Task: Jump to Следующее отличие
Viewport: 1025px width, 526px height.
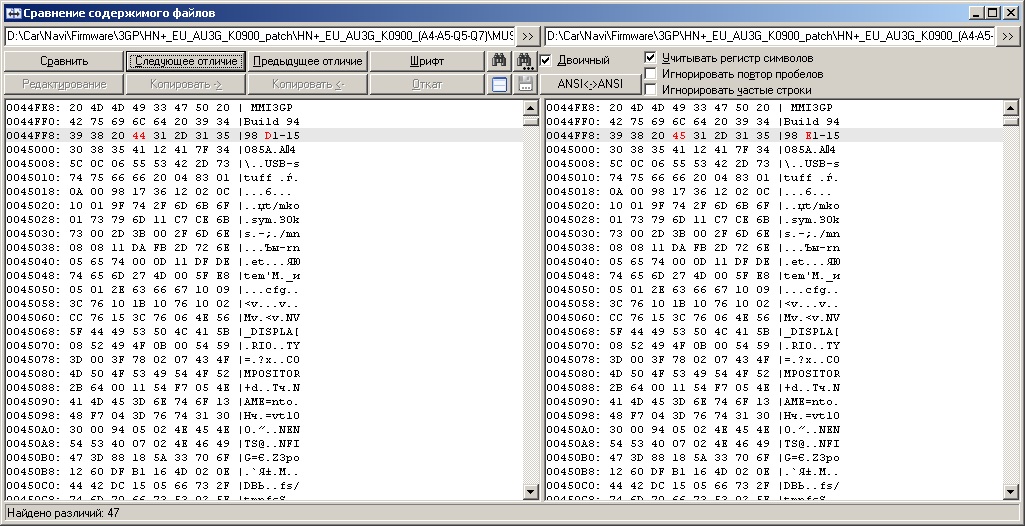Action: [x=185, y=61]
